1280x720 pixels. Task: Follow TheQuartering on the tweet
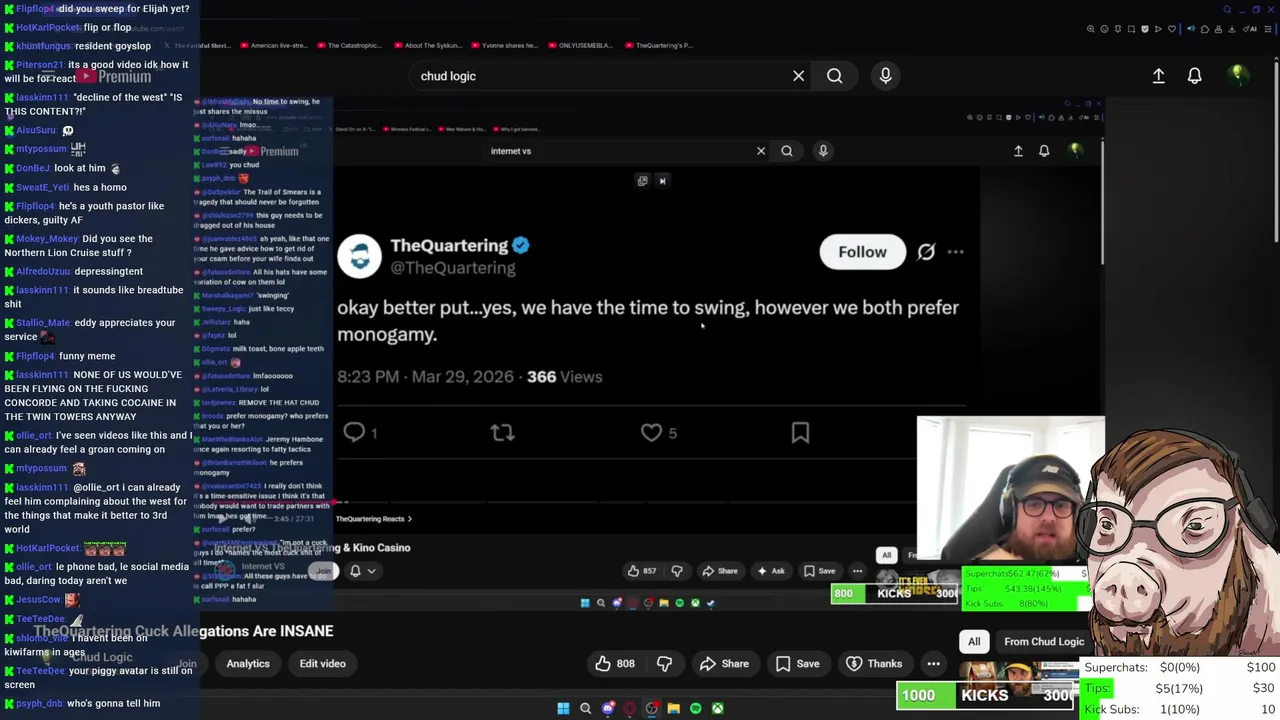[x=862, y=252]
